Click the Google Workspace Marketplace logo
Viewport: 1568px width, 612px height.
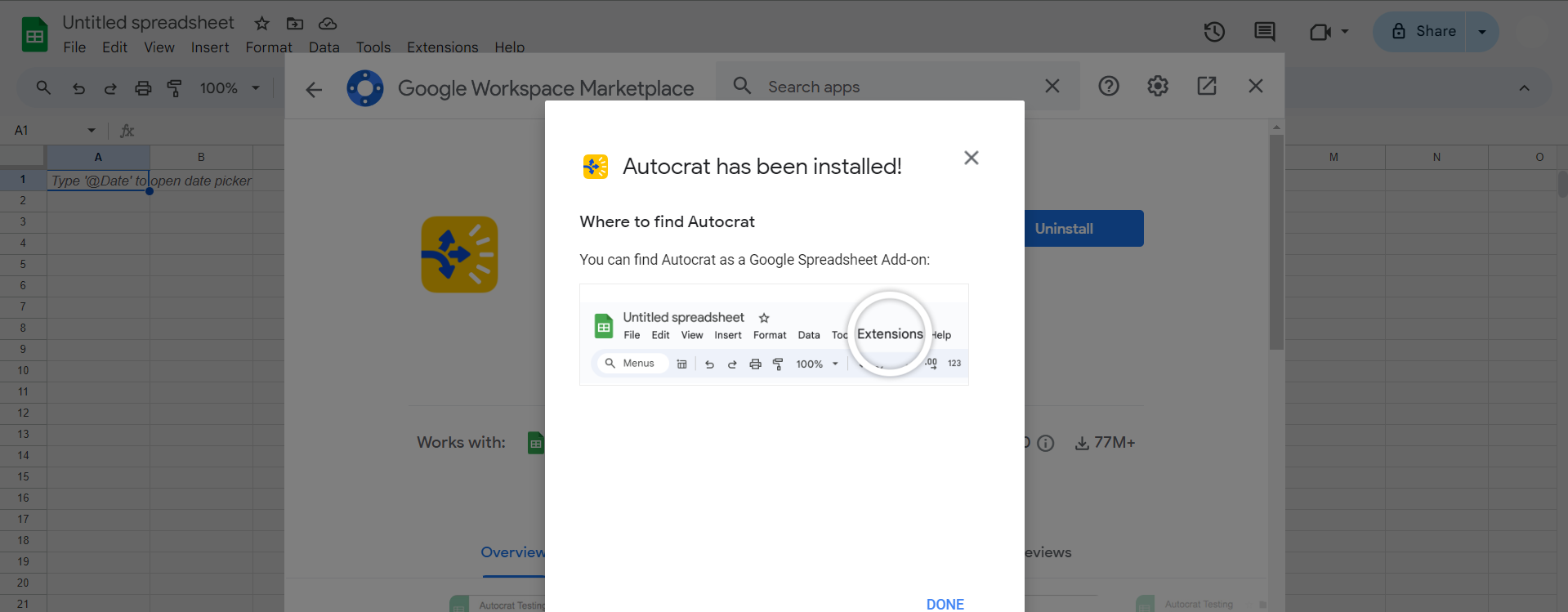(x=365, y=87)
